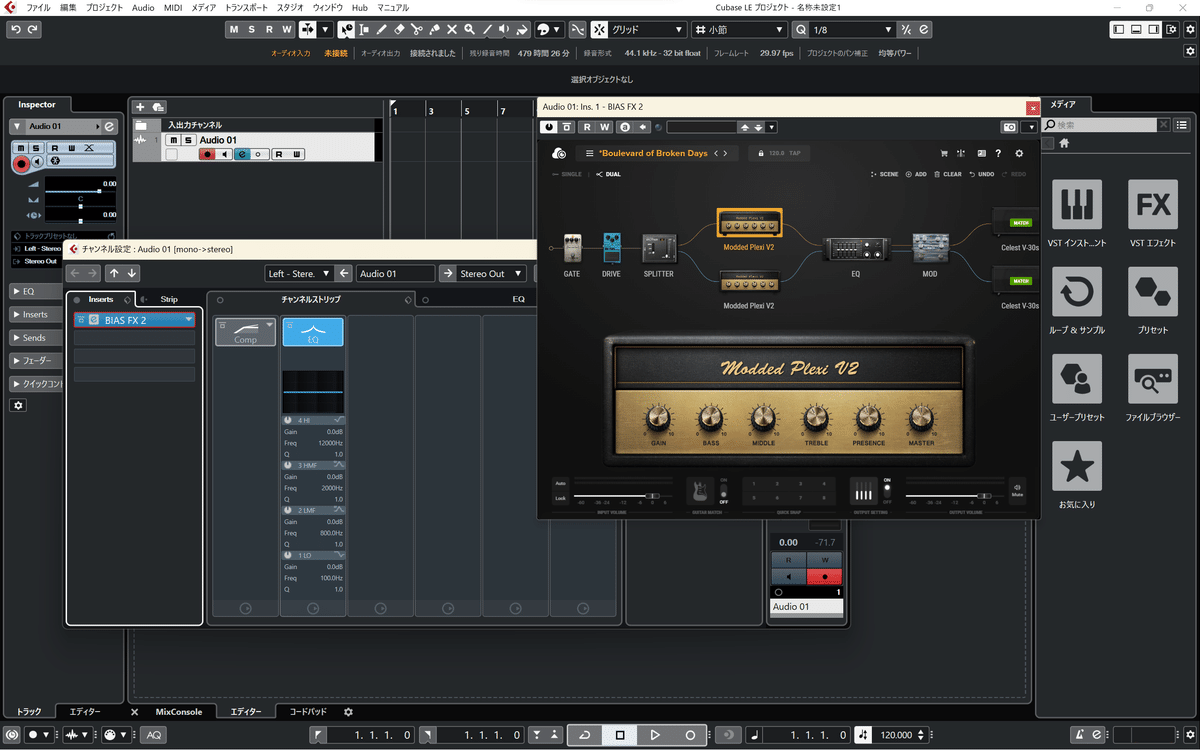Adjust the MASTER knob on Modded Plexi

point(921,417)
